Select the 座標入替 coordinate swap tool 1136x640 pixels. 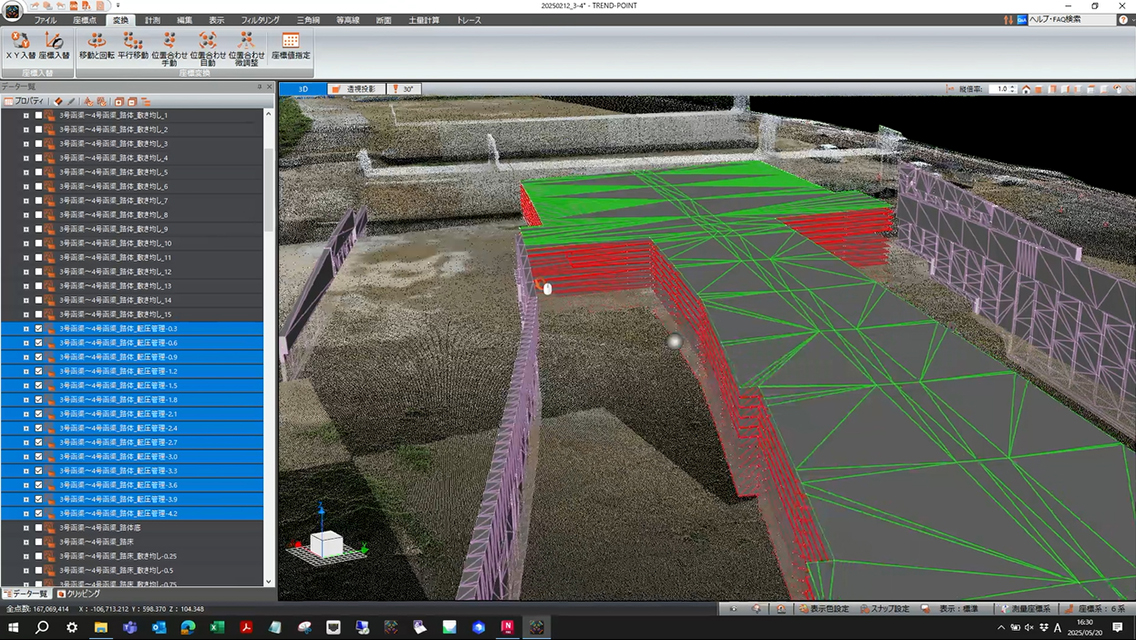coord(54,46)
